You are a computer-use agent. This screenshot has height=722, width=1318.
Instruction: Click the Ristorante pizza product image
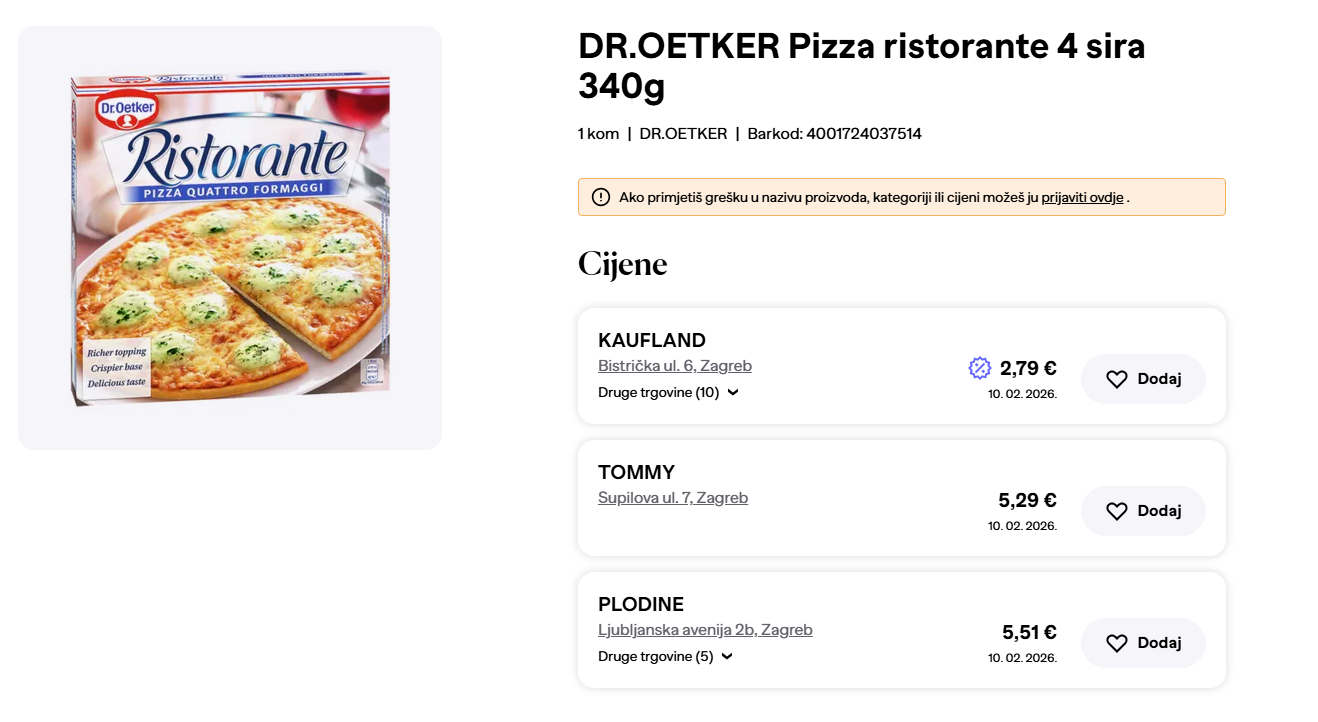click(x=230, y=238)
